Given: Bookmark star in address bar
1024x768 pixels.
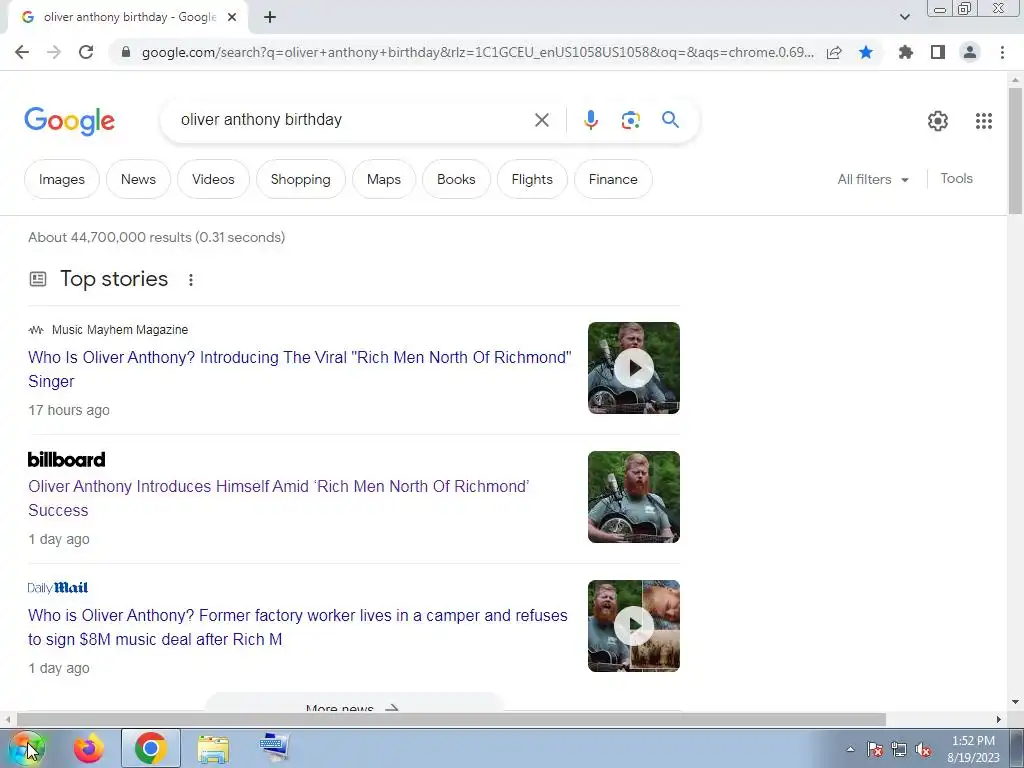Looking at the screenshot, I should coord(866,52).
